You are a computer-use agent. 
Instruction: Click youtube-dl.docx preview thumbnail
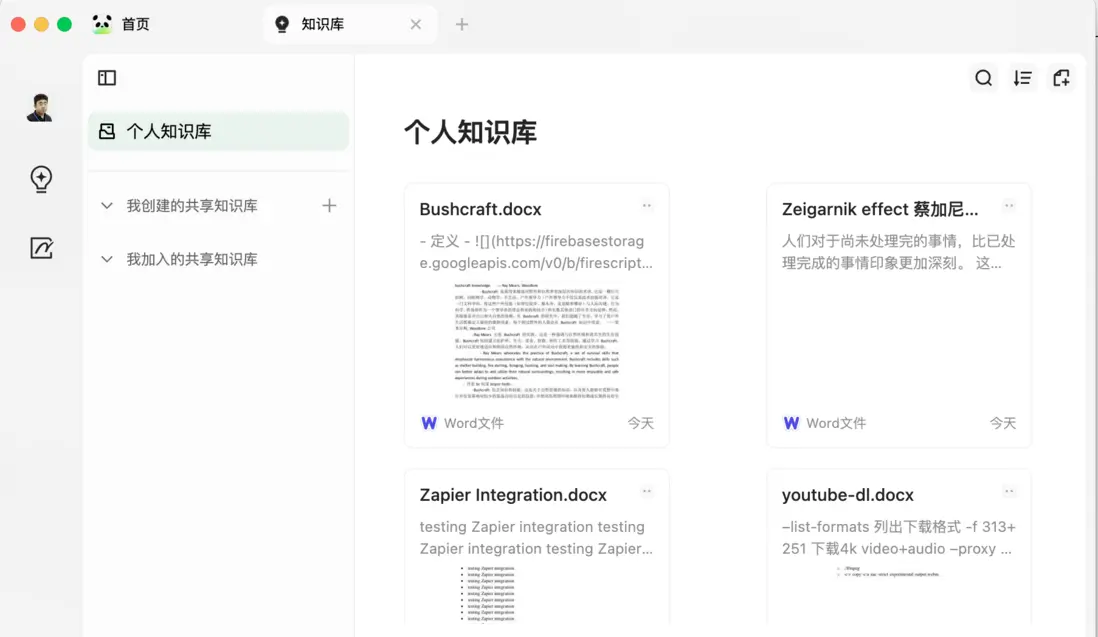click(890, 573)
